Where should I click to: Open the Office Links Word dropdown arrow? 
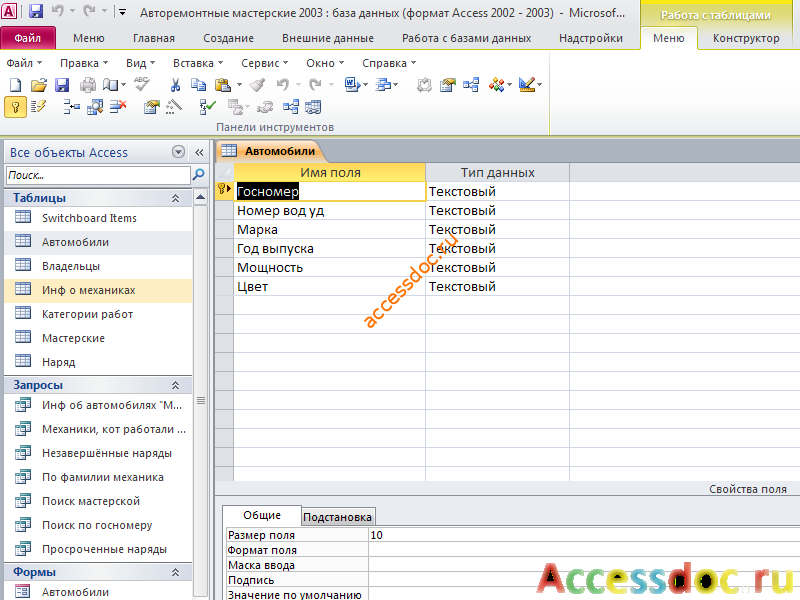(x=365, y=85)
